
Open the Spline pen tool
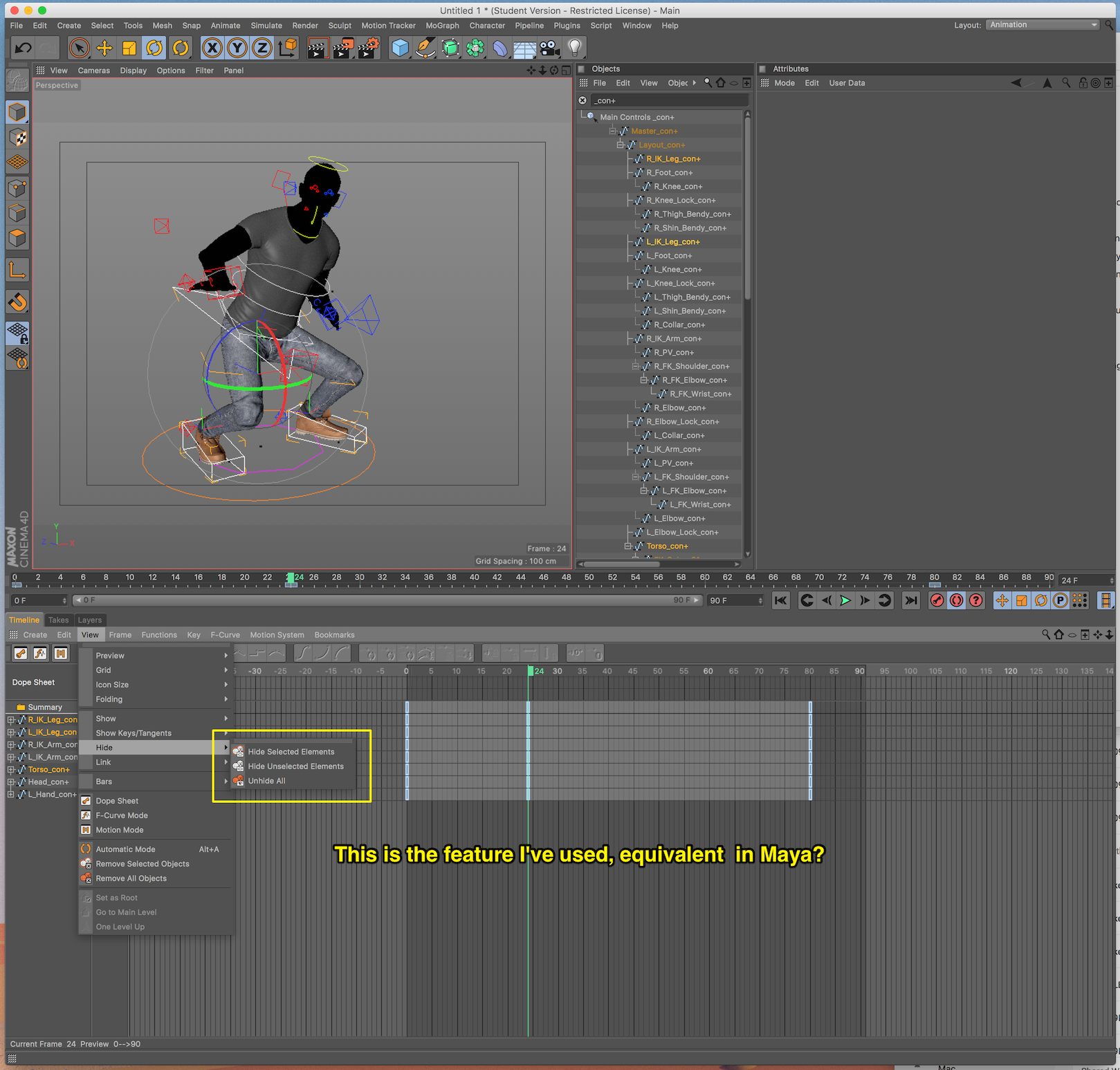pyautogui.click(x=425, y=48)
